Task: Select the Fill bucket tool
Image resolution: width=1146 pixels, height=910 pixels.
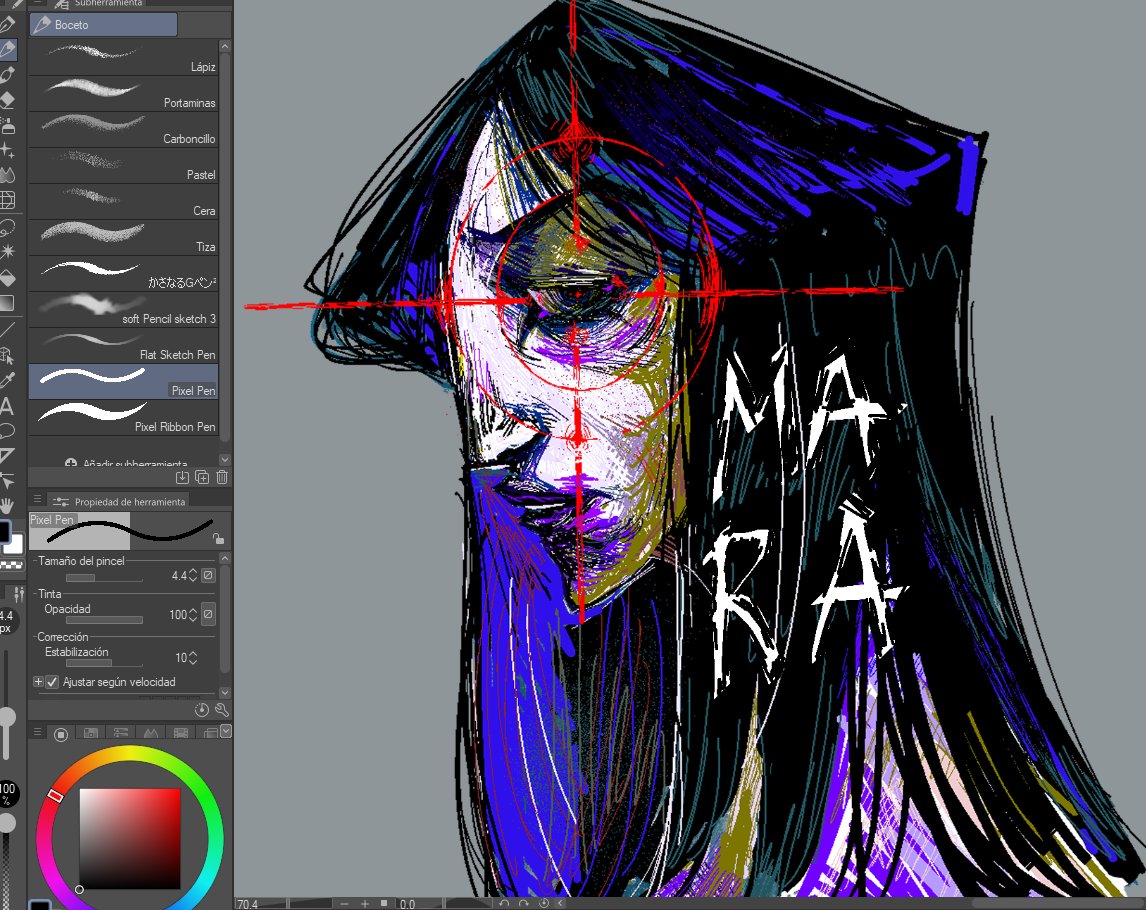Action: pyautogui.click(x=7, y=278)
